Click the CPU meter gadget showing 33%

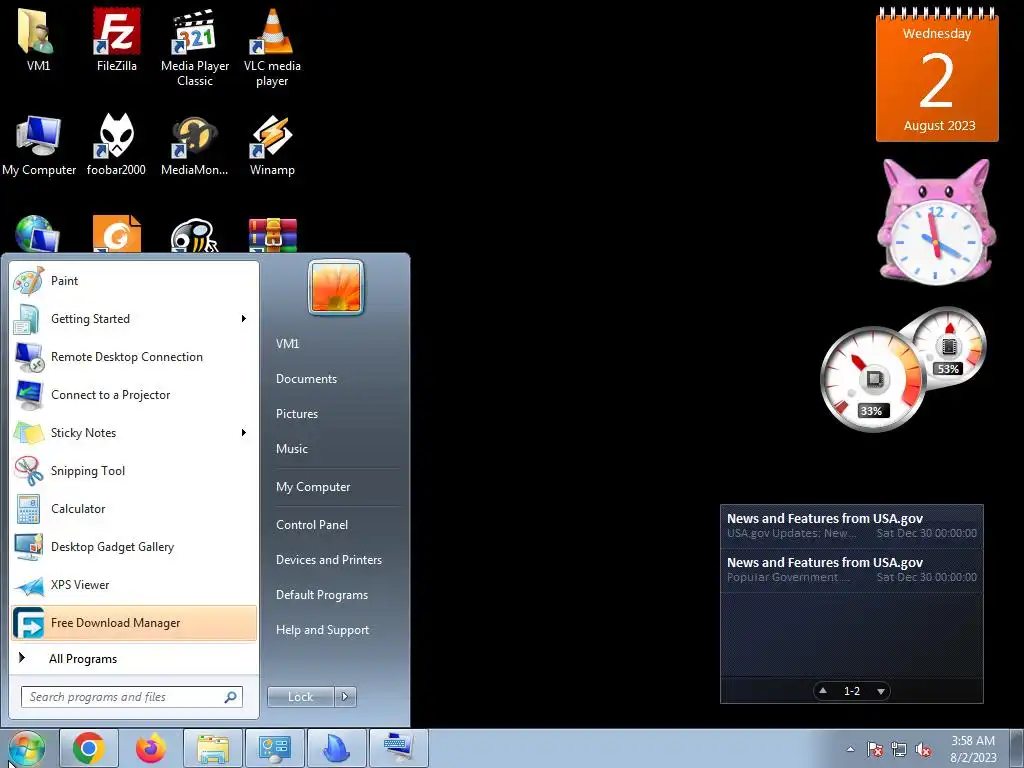tap(872, 380)
